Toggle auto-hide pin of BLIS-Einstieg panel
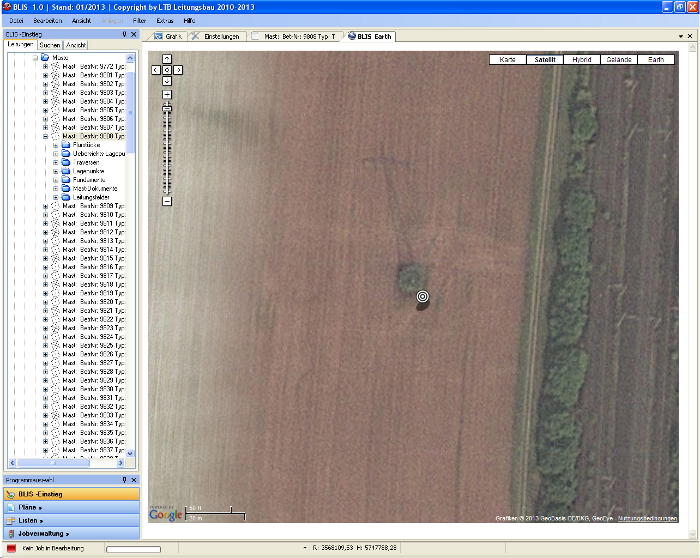The image size is (700, 558). (125, 34)
